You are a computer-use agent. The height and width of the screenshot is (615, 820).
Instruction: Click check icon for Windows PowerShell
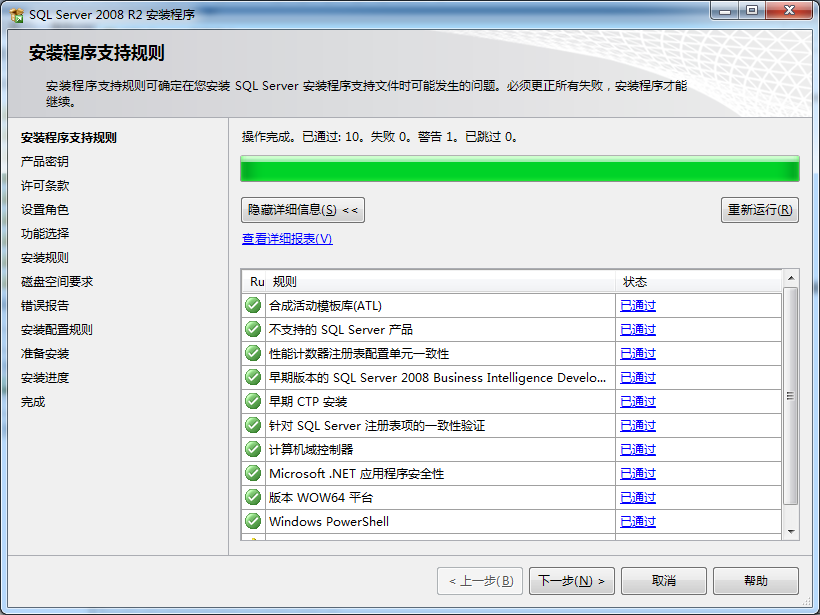pyautogui.click(x=253, y=521)
